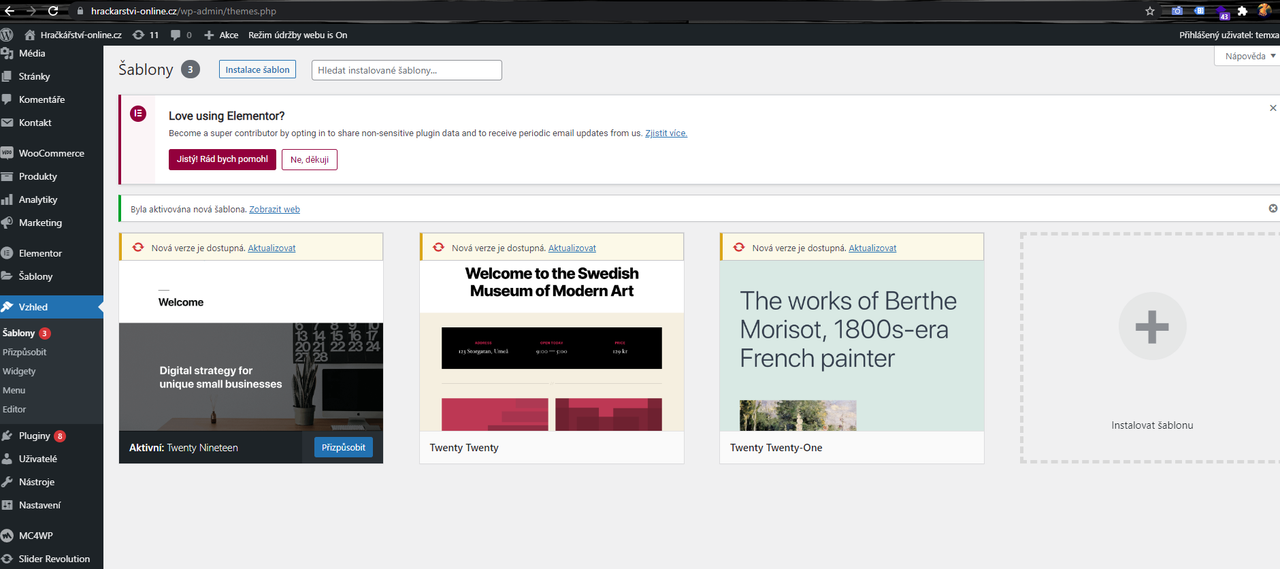Click Aktualizovat on the Twenty Twenty card
Image resolution: width=1280 pixels, height=569 pixels.
(572, 248)
